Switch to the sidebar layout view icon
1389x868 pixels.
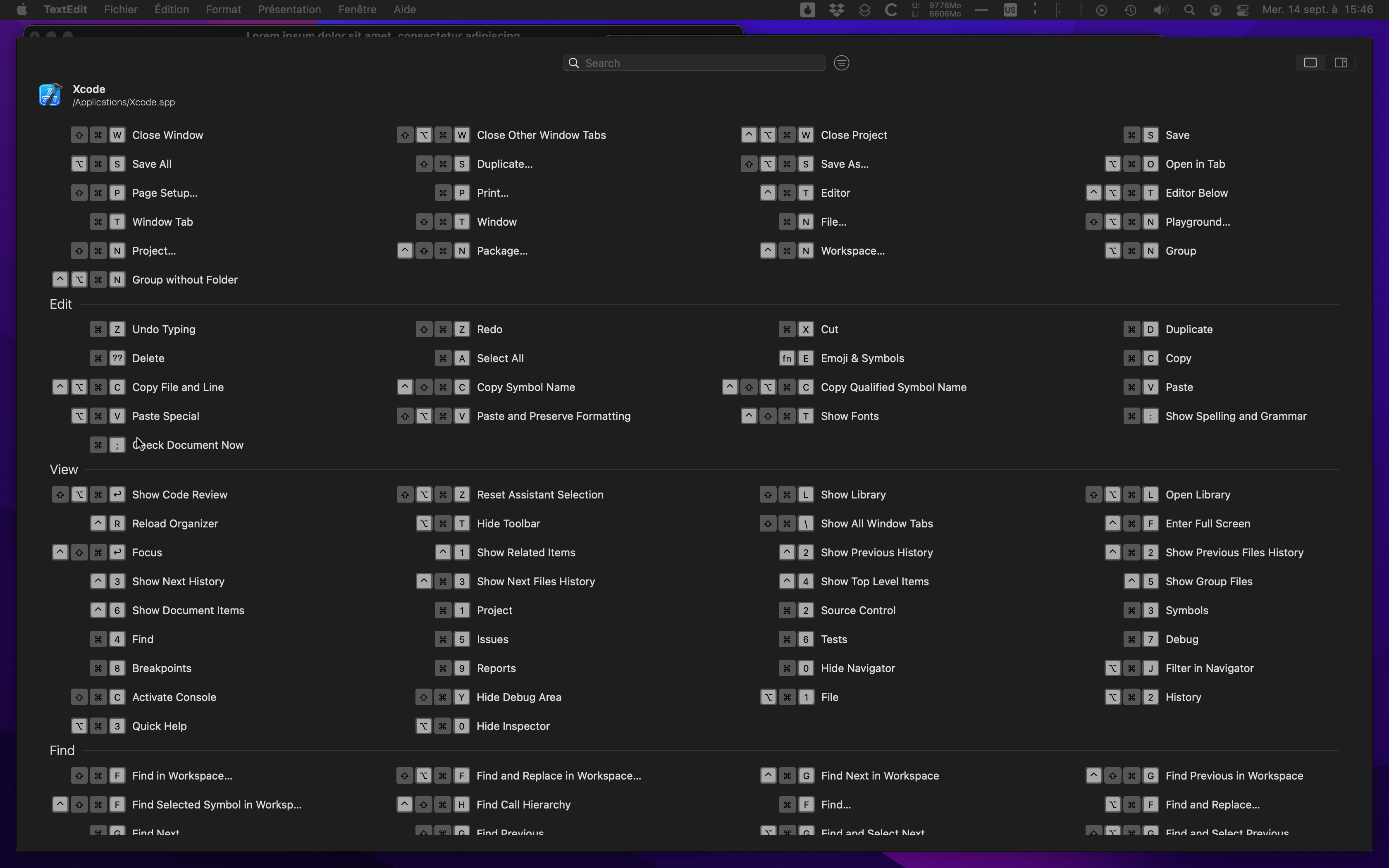1341,62
